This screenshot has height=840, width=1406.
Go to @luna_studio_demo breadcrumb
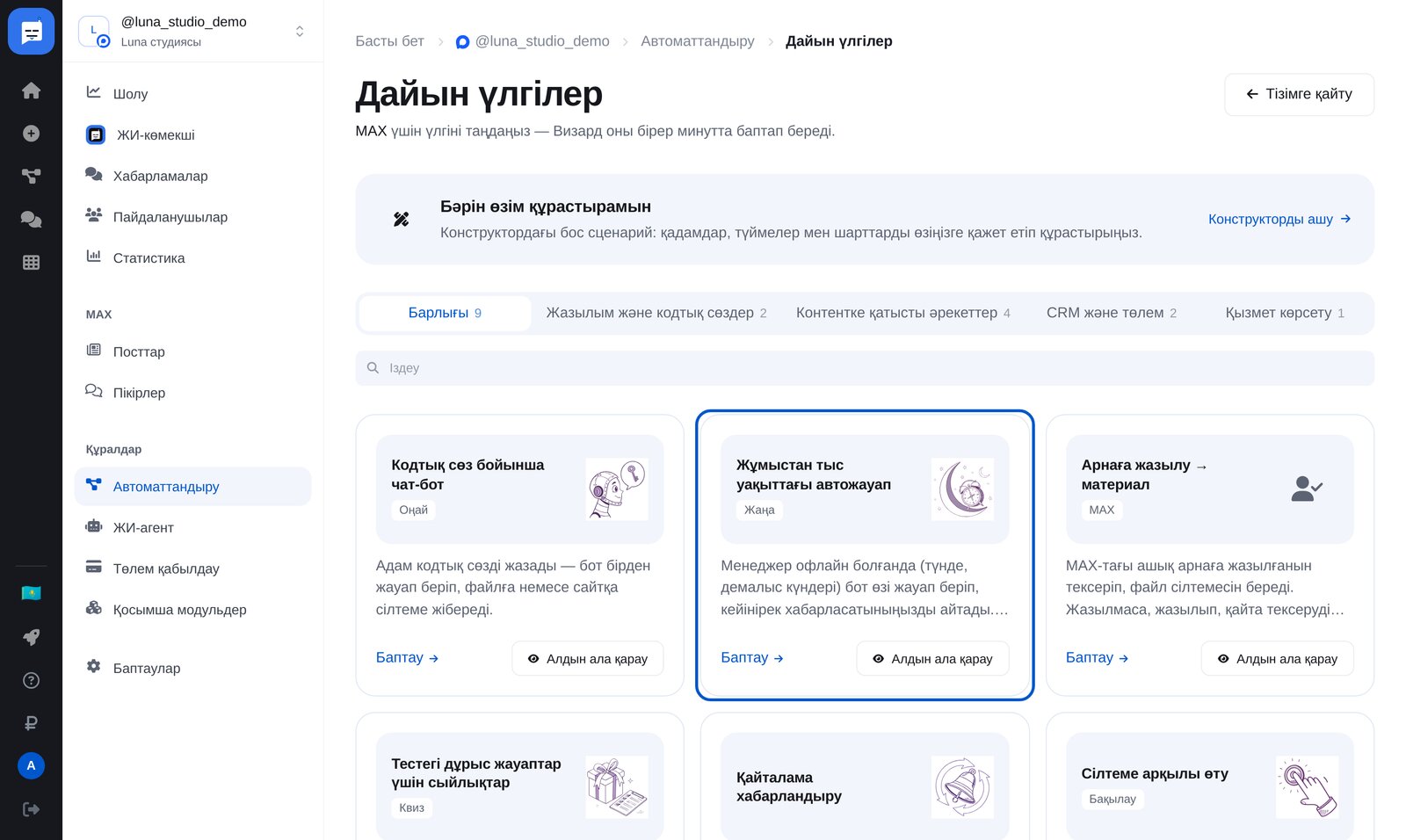point(533,41)
